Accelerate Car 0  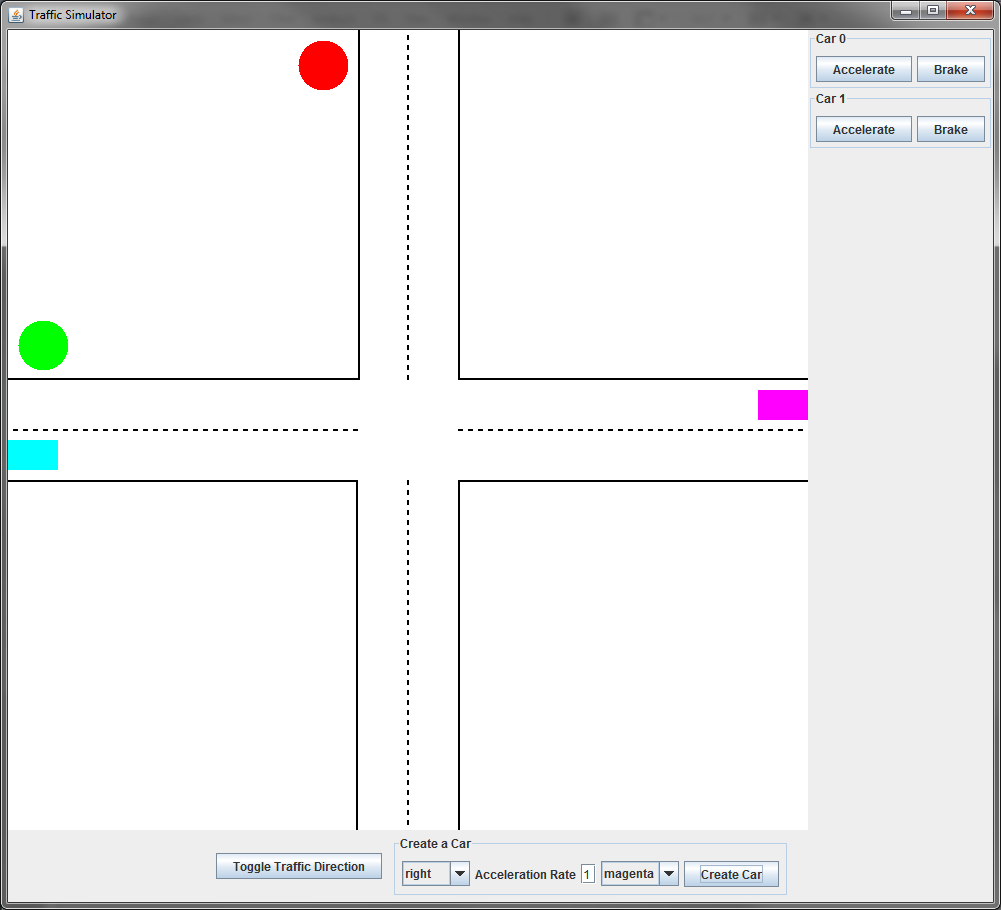[863, 70]
